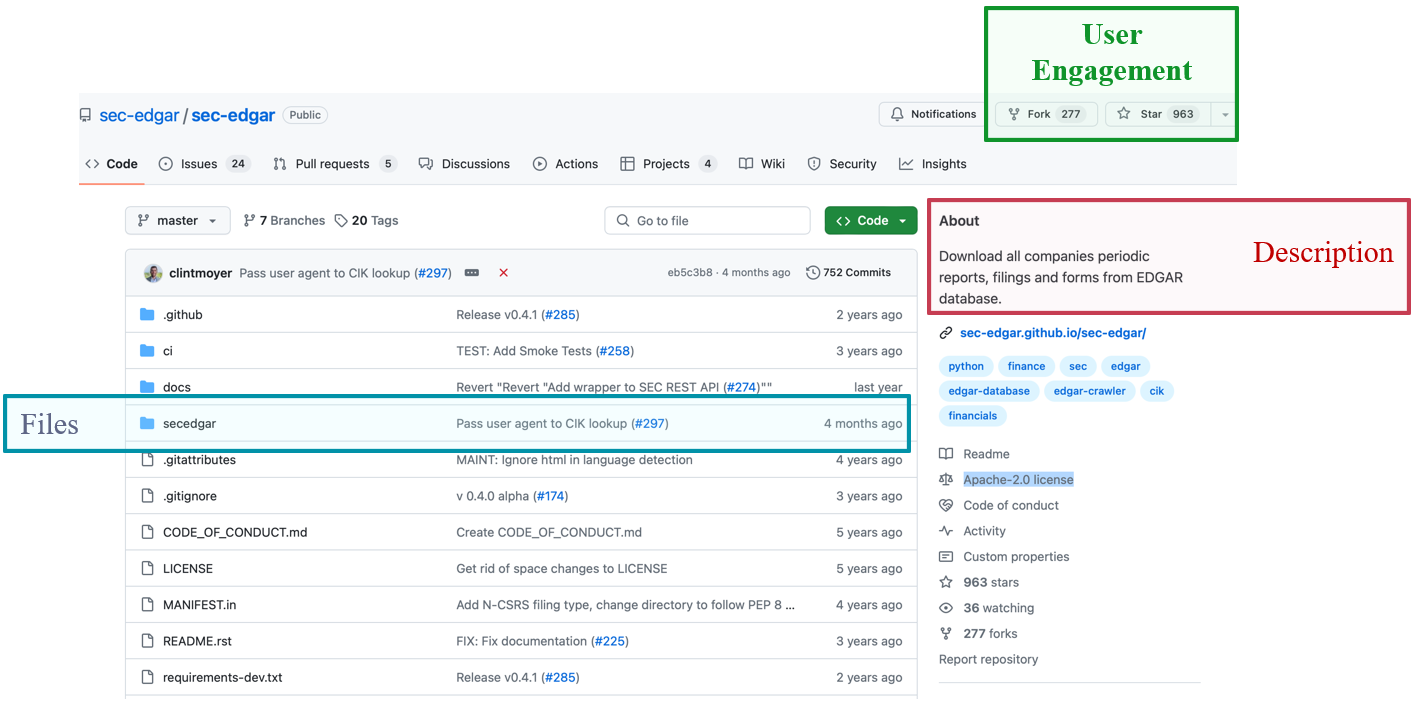
Task: Open the Projects tab
Action: coord(668,164)
